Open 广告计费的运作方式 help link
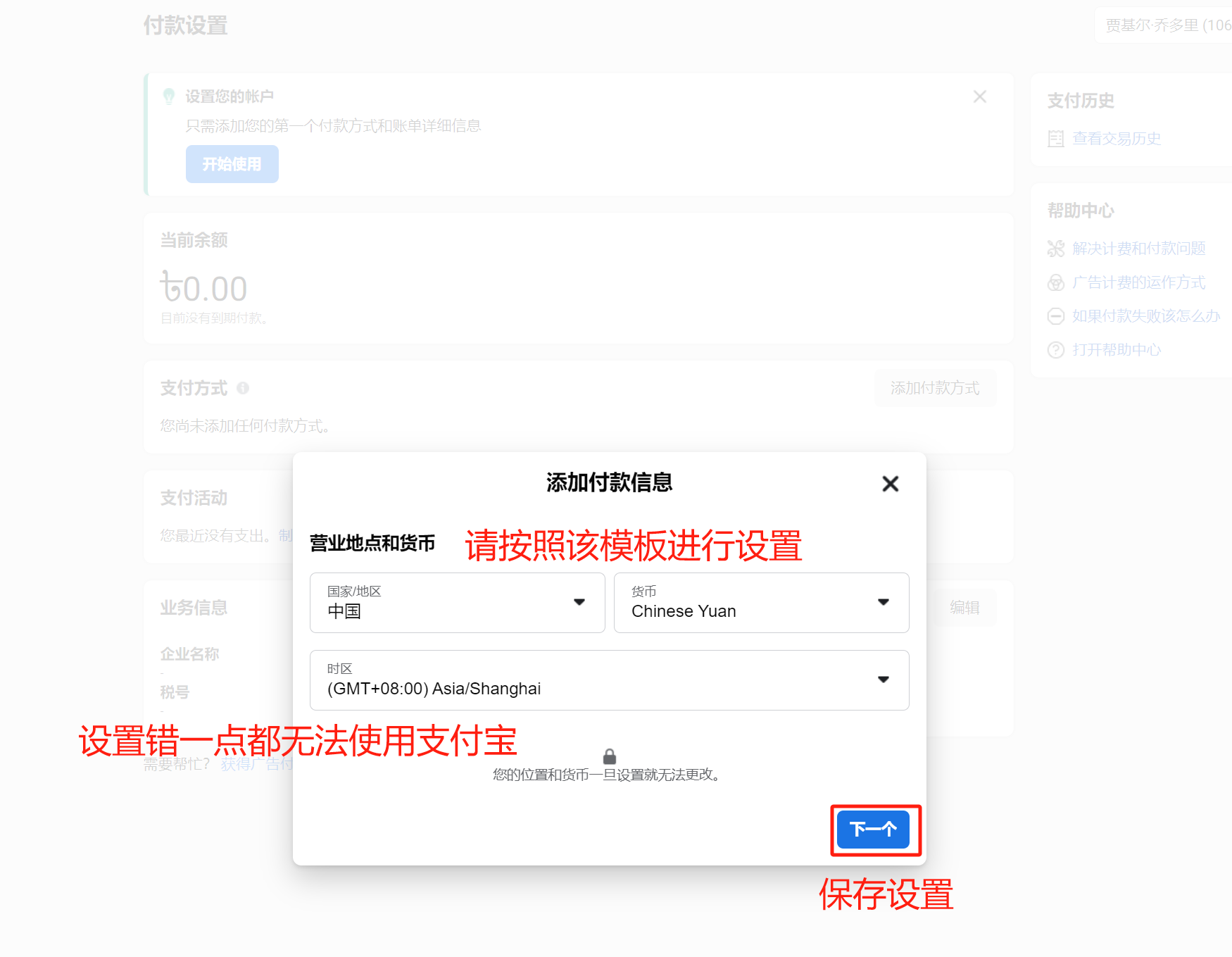 [x=1138, y=282]
